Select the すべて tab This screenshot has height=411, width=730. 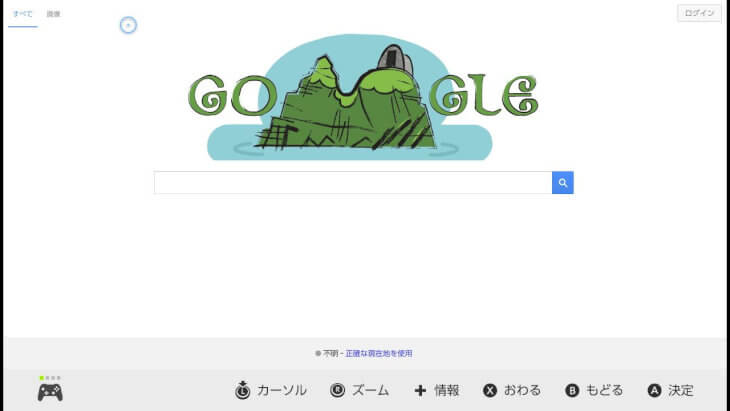point(22,14)
